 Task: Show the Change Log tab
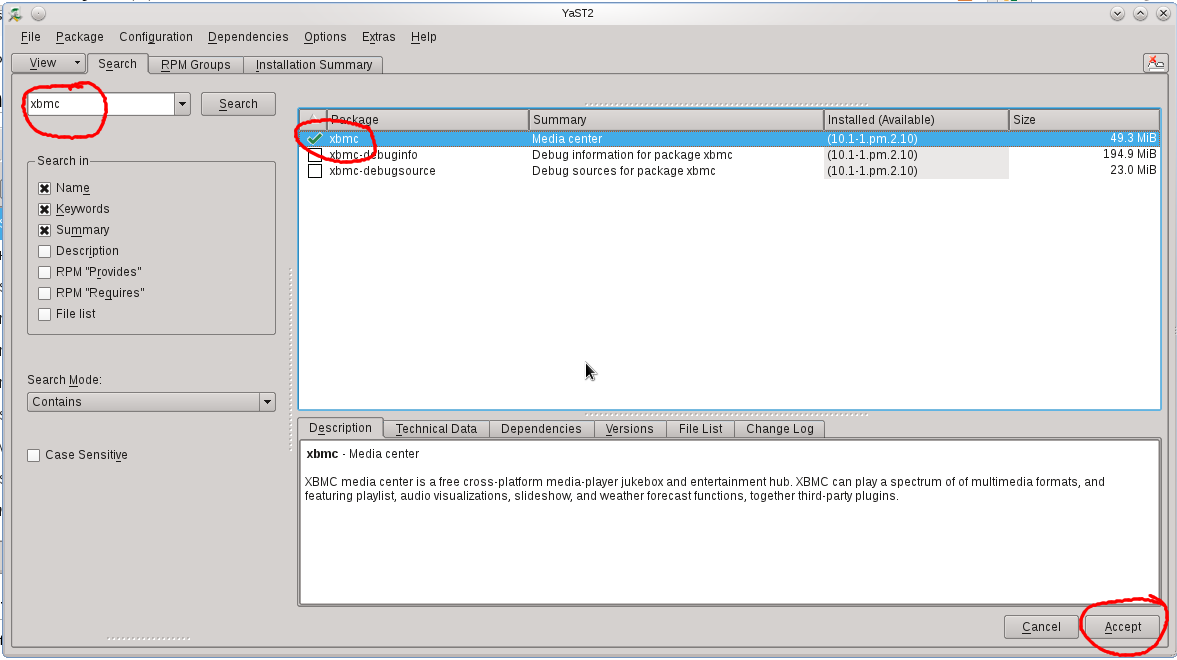(x=780, y=429)
